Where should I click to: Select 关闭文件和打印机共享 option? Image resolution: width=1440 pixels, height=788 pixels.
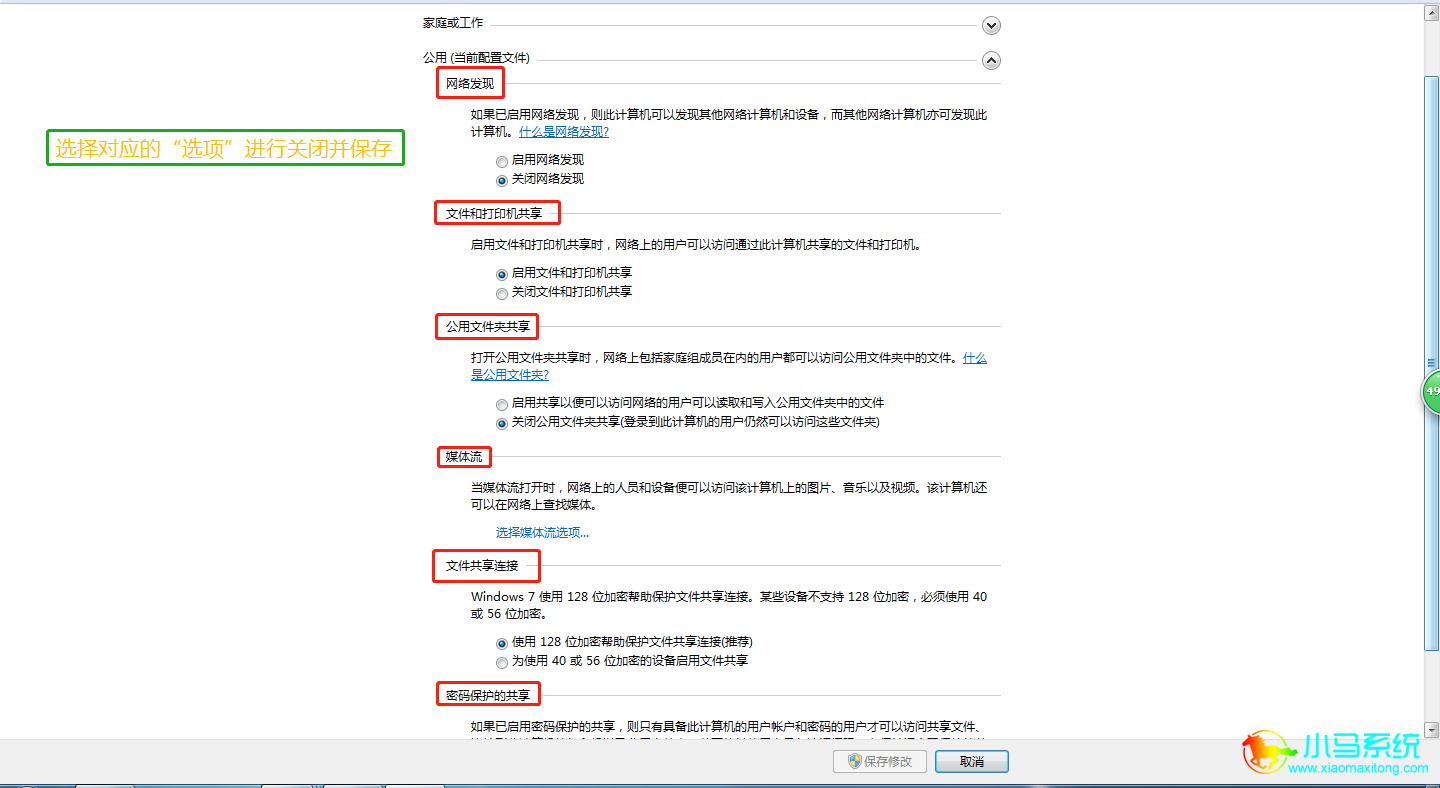pos(502,293)
